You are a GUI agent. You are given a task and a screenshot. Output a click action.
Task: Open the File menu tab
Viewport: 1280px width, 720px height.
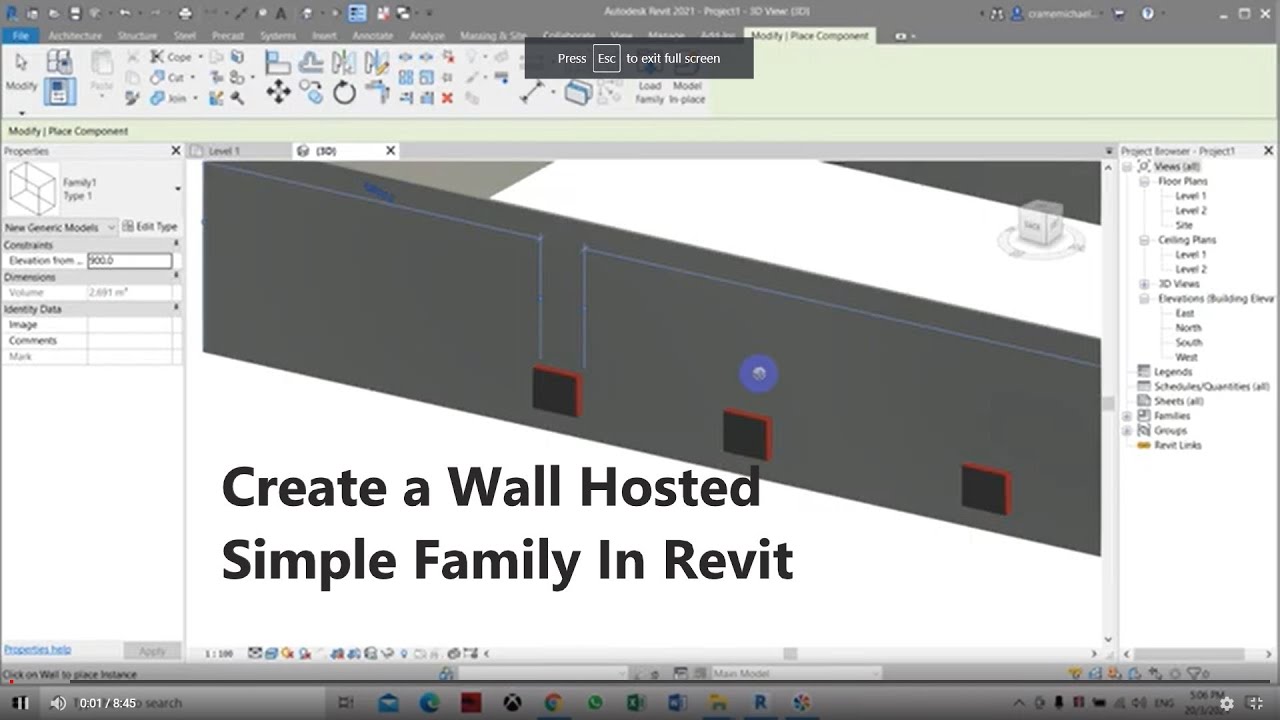coord(20,36)
